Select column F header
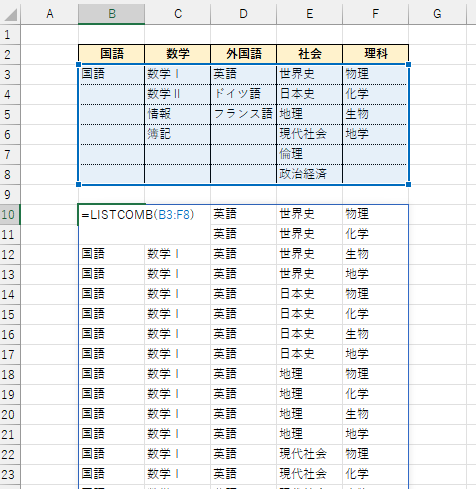The height and width of the screenshot is (489, 476). [x=376, y=14]
